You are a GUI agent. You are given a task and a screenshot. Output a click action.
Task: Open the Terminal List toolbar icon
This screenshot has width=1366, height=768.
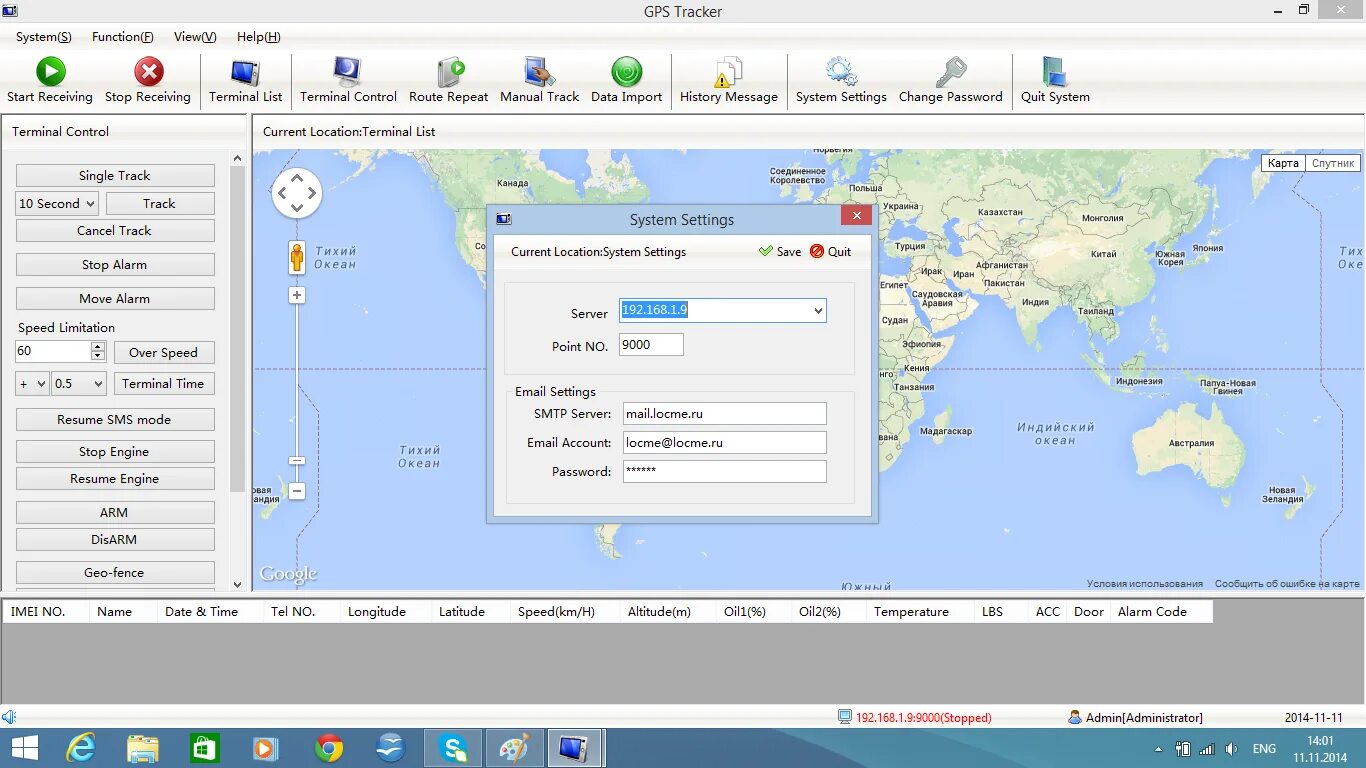click(x=245, y=72)
